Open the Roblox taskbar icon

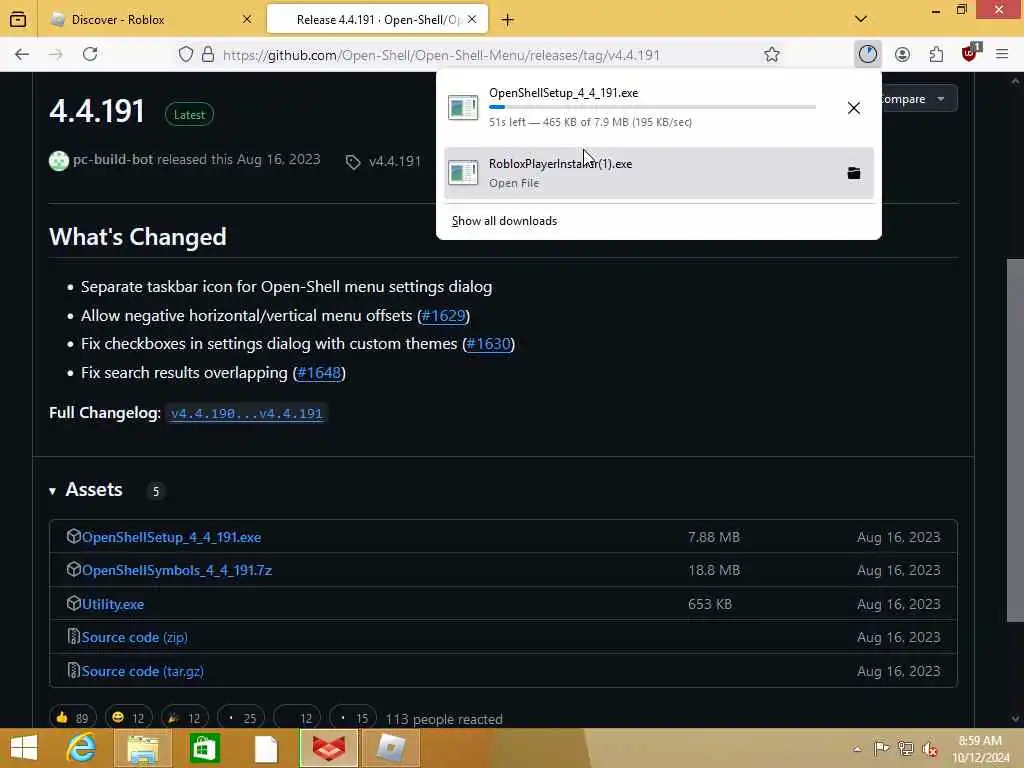point(391,748)
